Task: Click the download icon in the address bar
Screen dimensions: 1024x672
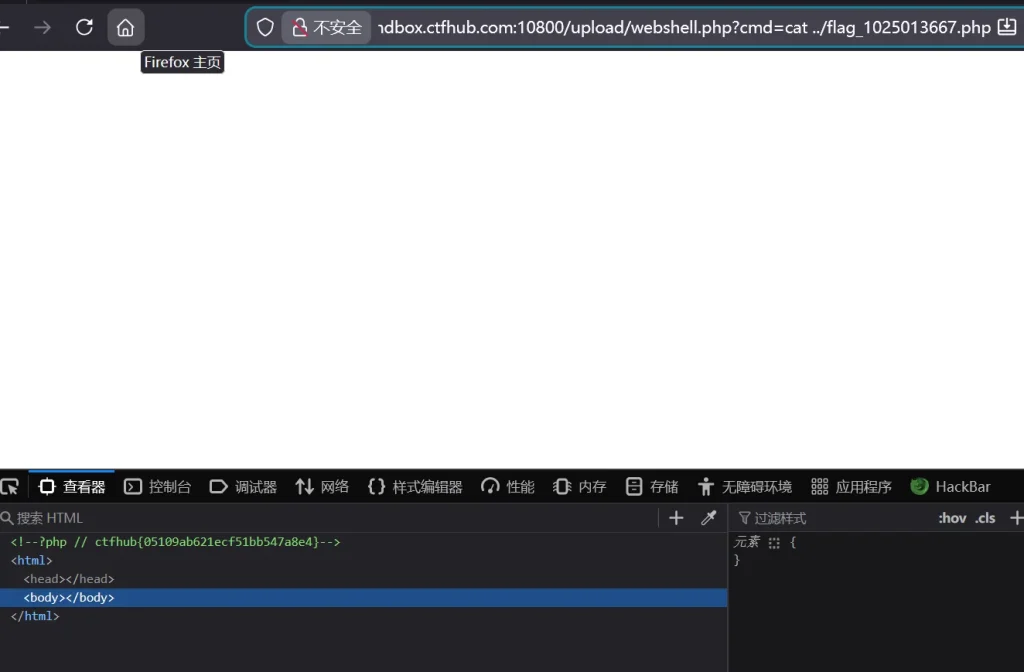Action: click(1007, 27)
